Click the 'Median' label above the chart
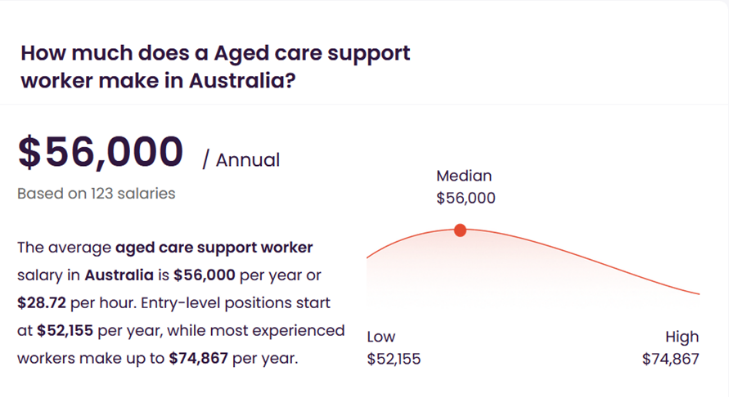 [x=464, y=176]
